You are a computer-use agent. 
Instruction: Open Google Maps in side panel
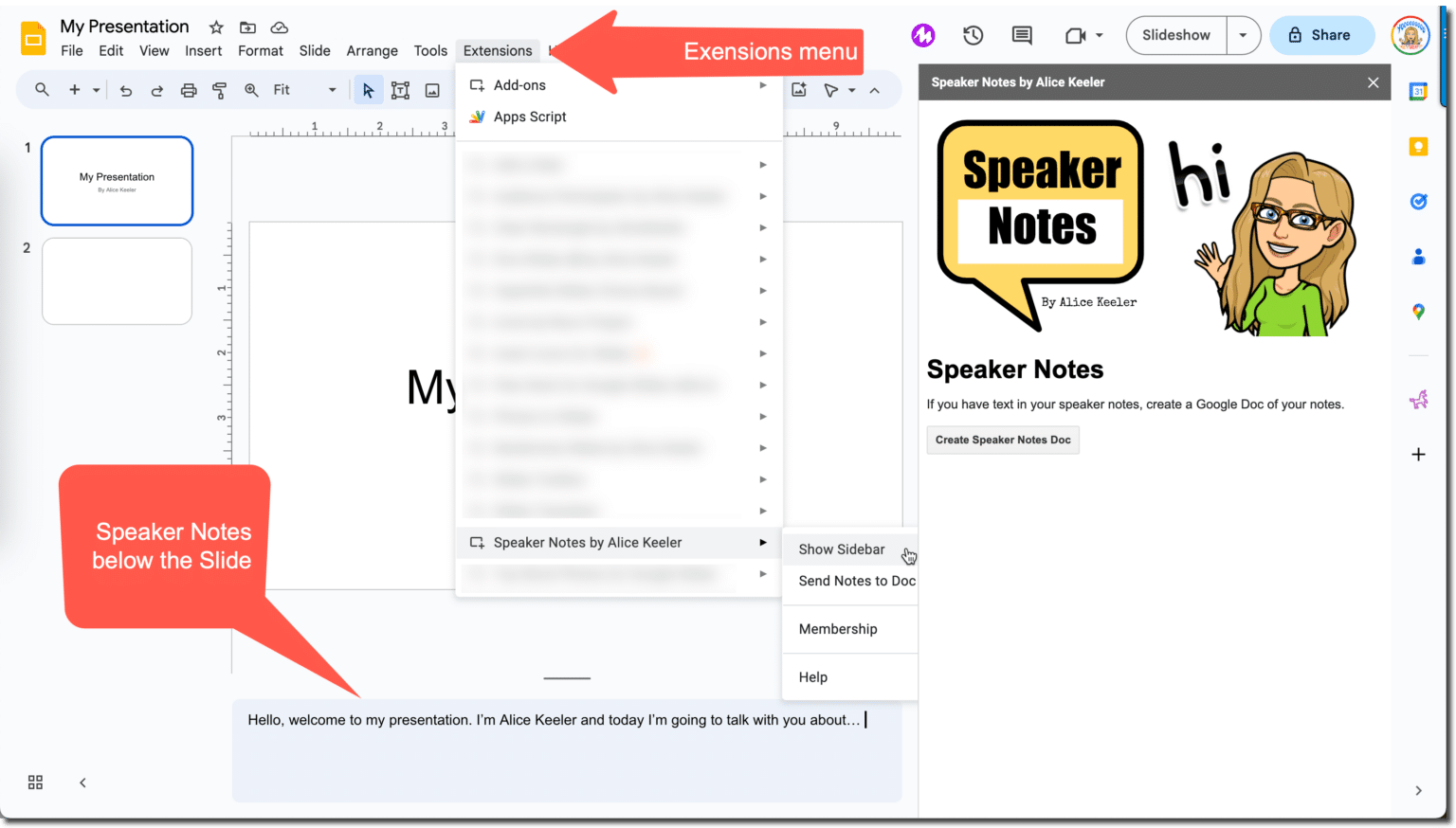tap(1418, 311)
